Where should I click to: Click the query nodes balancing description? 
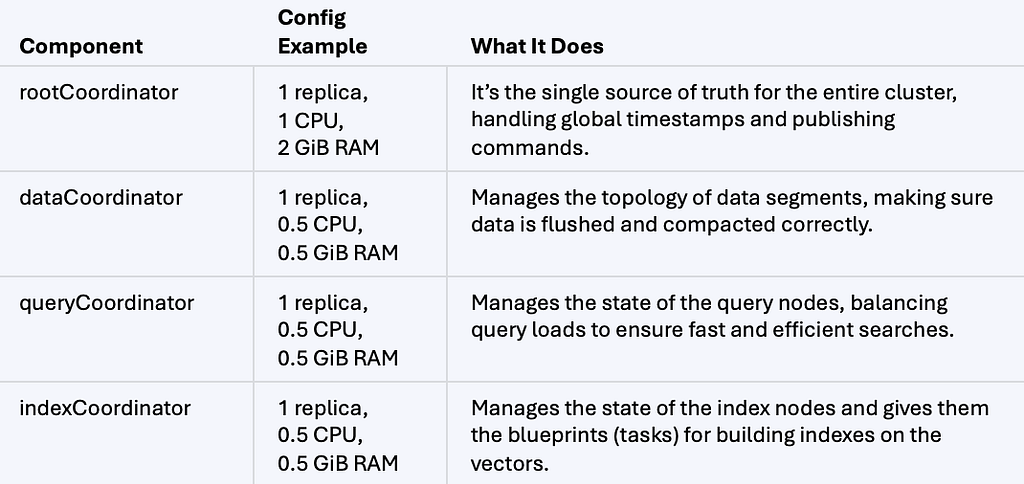[712, 317]
